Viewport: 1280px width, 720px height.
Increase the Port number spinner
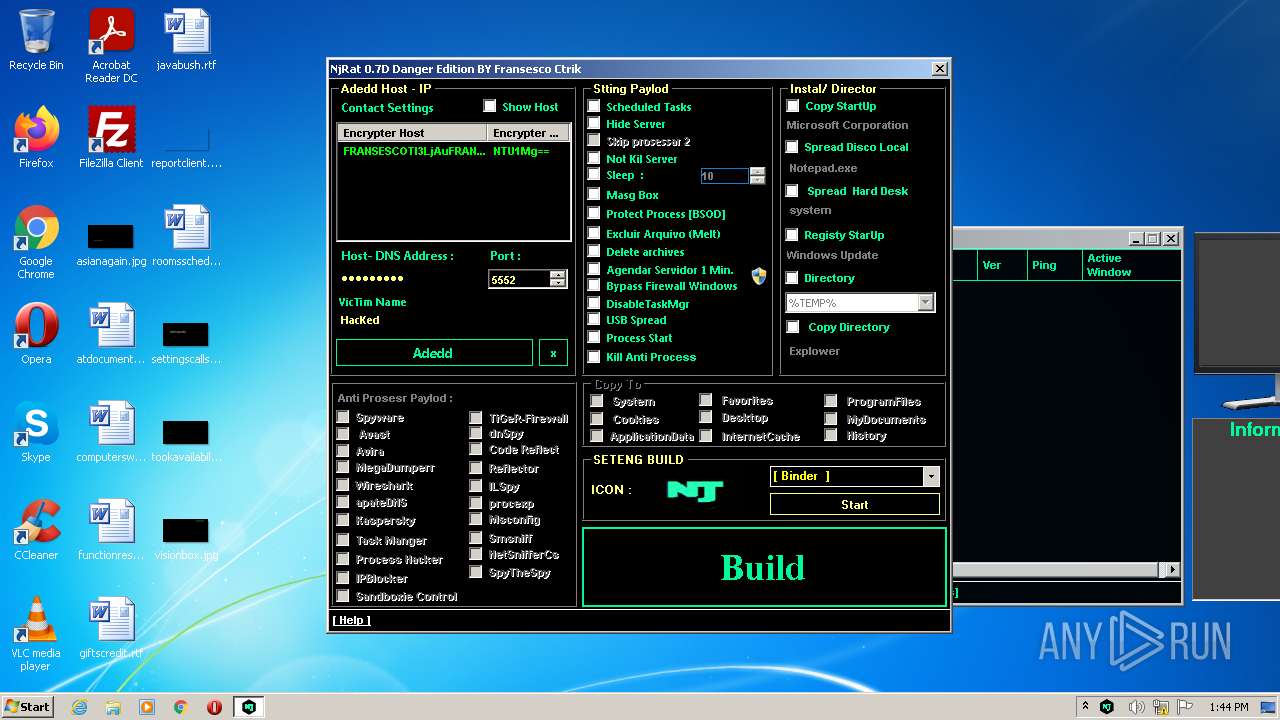tap(558, 275)
